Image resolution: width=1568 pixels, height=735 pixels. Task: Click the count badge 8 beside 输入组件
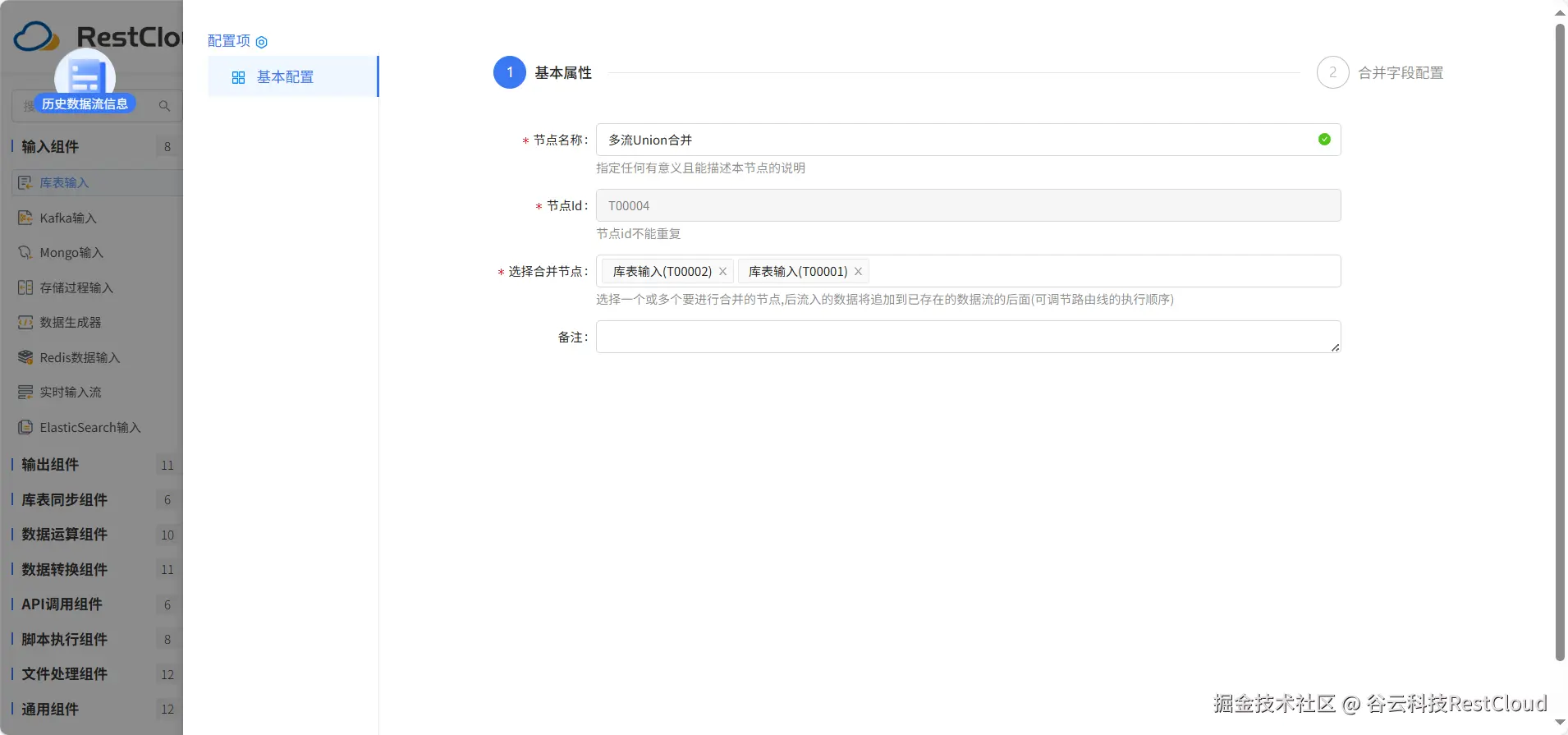click(167, 147)
